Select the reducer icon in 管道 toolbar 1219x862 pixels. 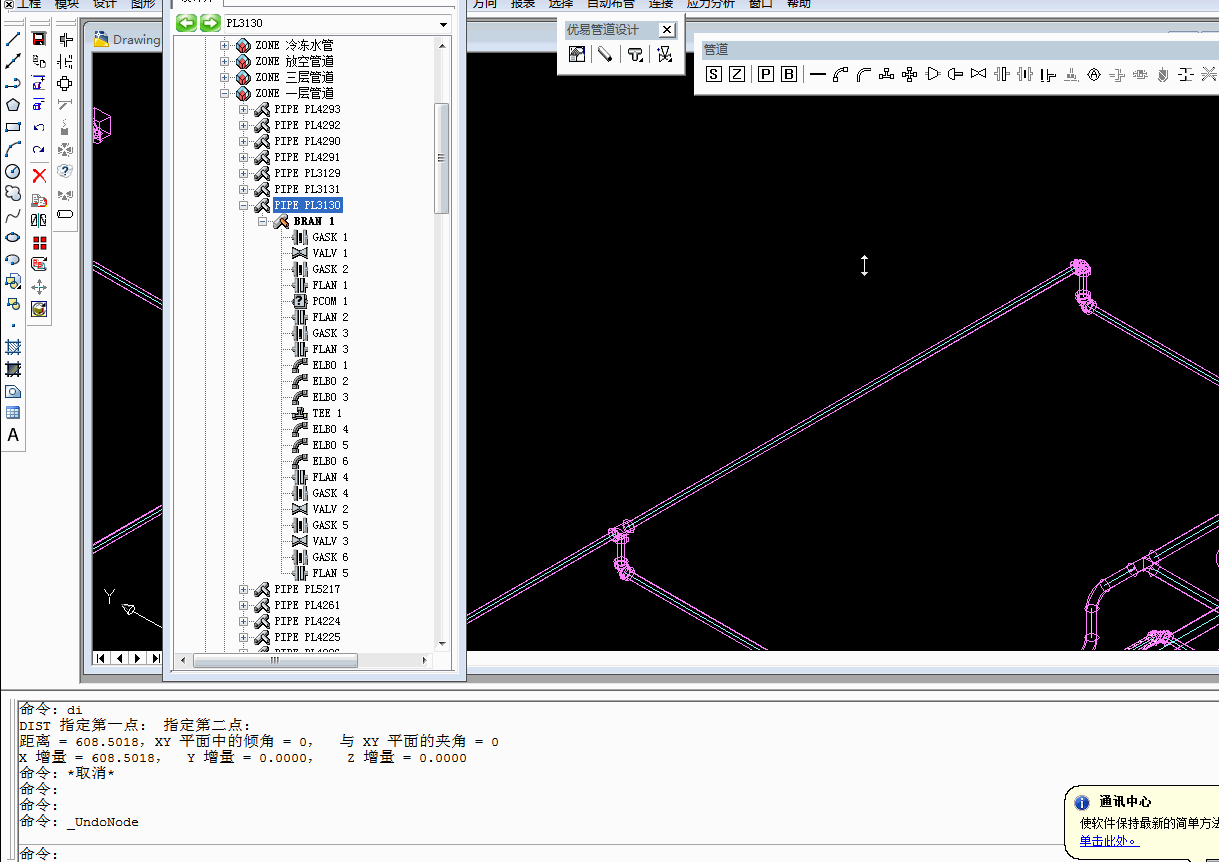click(932, 74)
